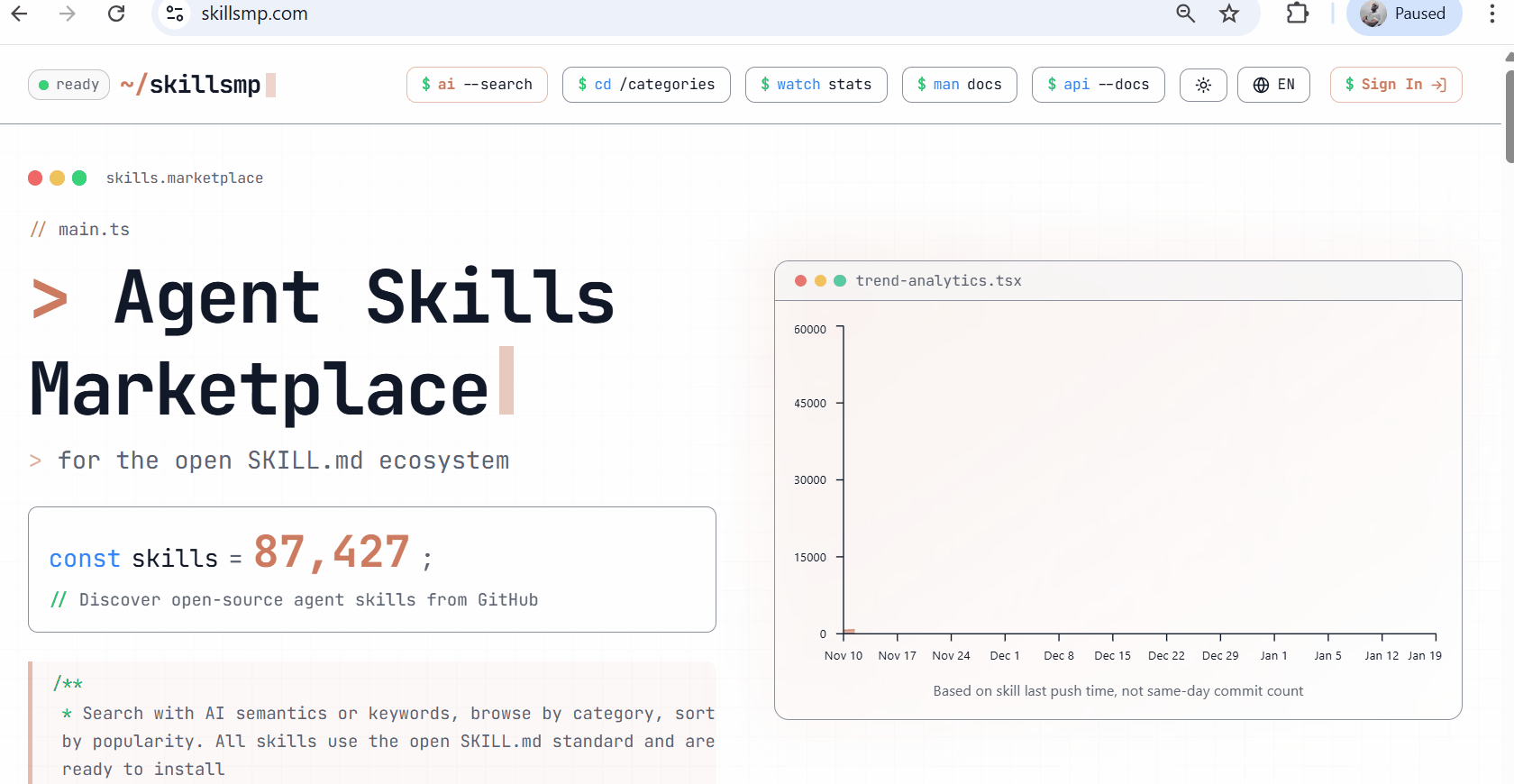Viewport: 1514px width, 784px height.
Task: Open the watch stats page
Action: (x=816, y=85)
